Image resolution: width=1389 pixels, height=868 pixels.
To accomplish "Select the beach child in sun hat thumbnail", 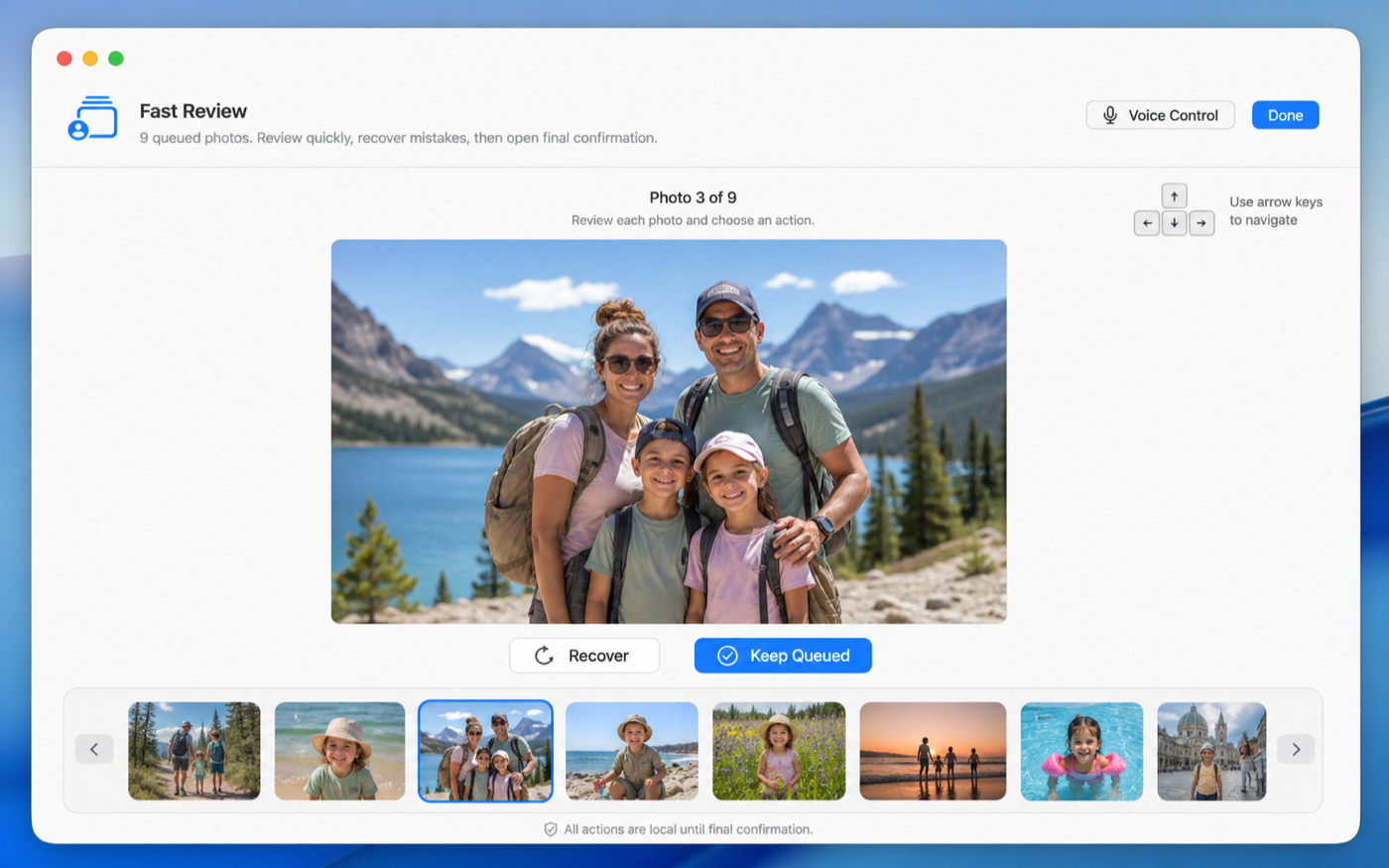I will point(339,751).
